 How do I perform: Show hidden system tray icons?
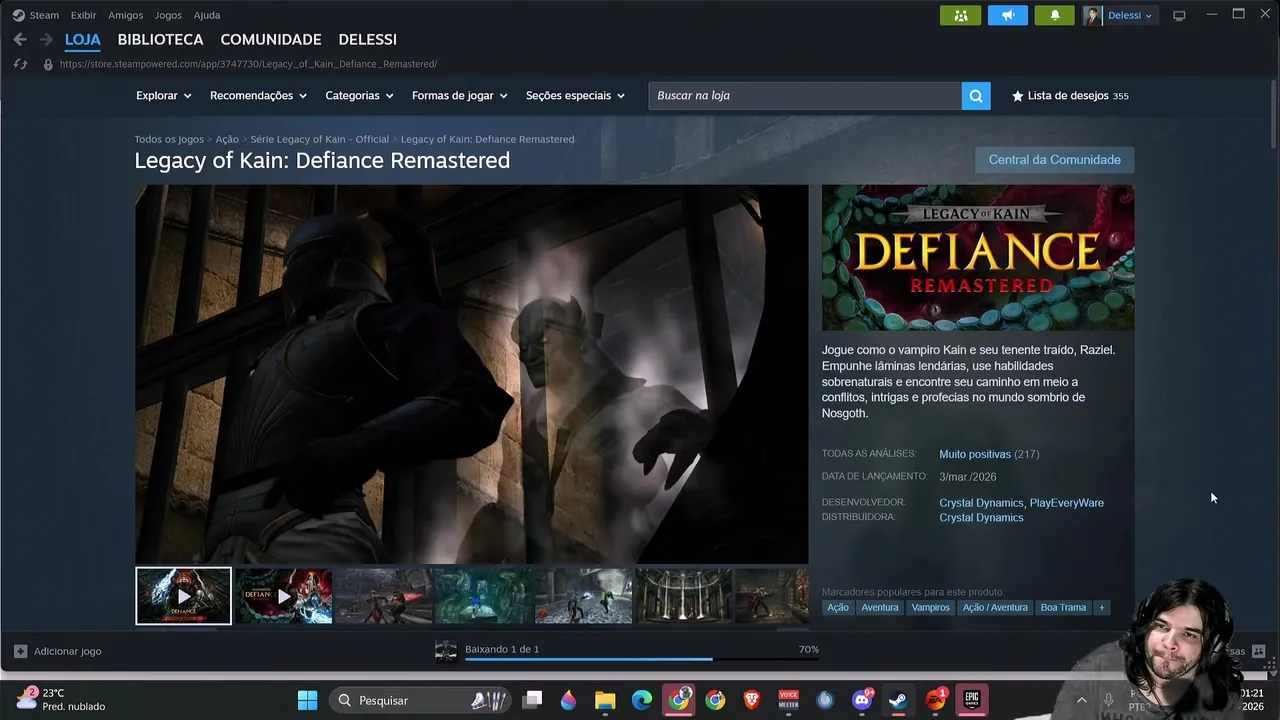(1081, 700)
